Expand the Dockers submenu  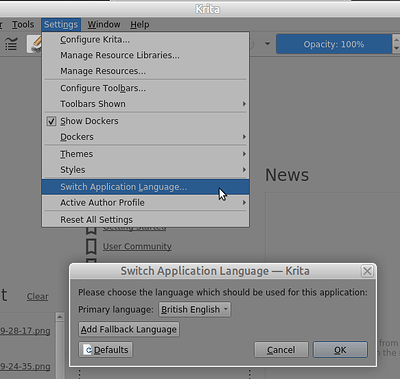(x=146, y=137)
